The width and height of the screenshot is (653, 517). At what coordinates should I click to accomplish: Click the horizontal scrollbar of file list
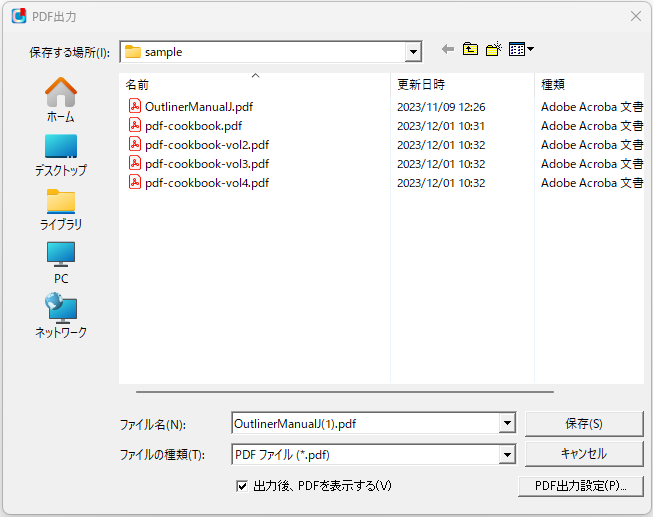(344, 392)
